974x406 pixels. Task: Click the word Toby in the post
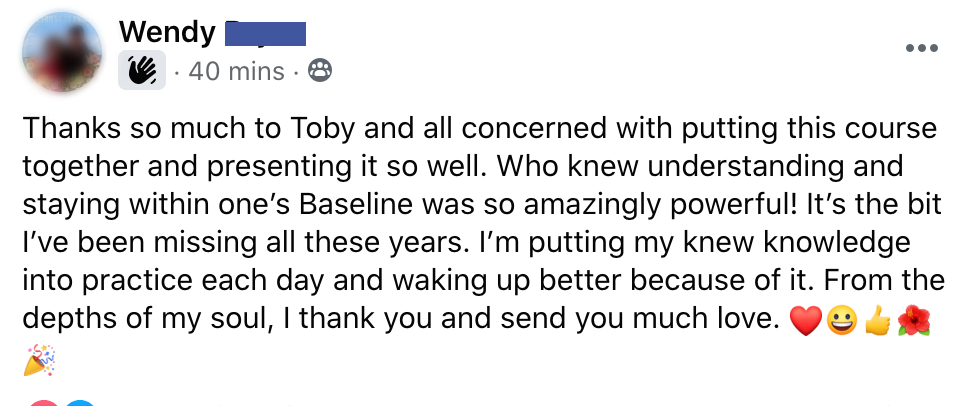pyautogui.click(x=323, y=129)
